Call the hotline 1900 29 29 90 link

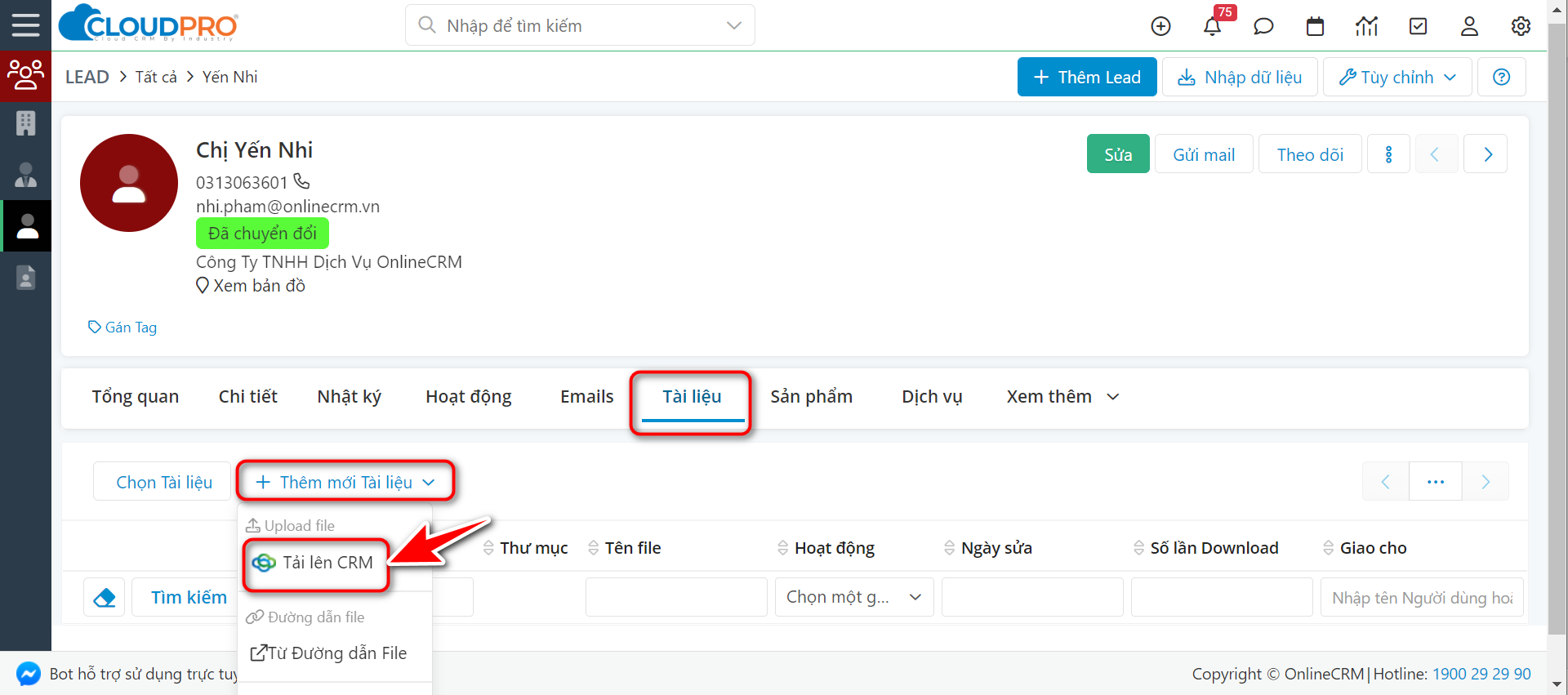[x=1481, y=674]
